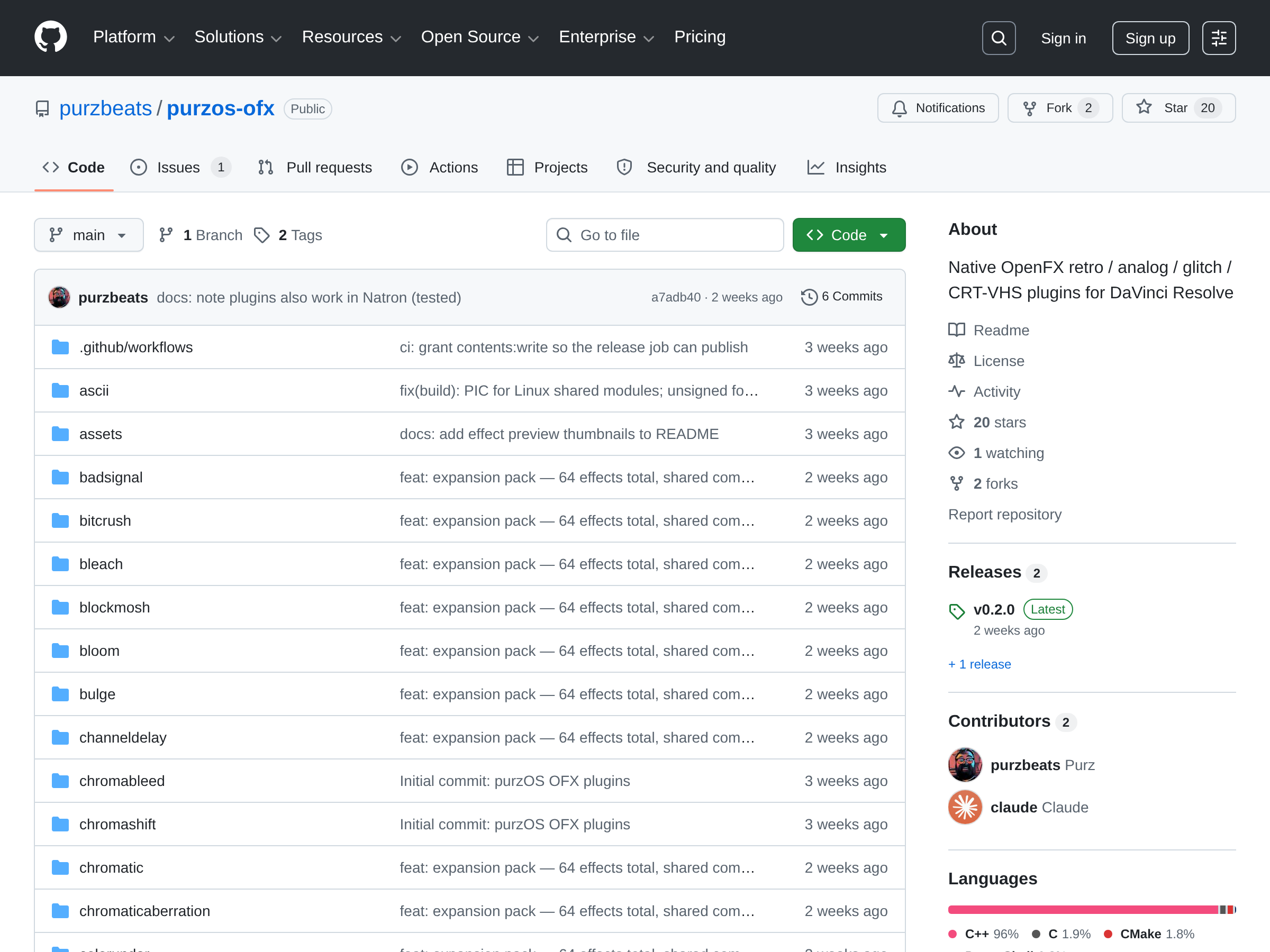Click the .github/workflows folder icon

(60, 347)
